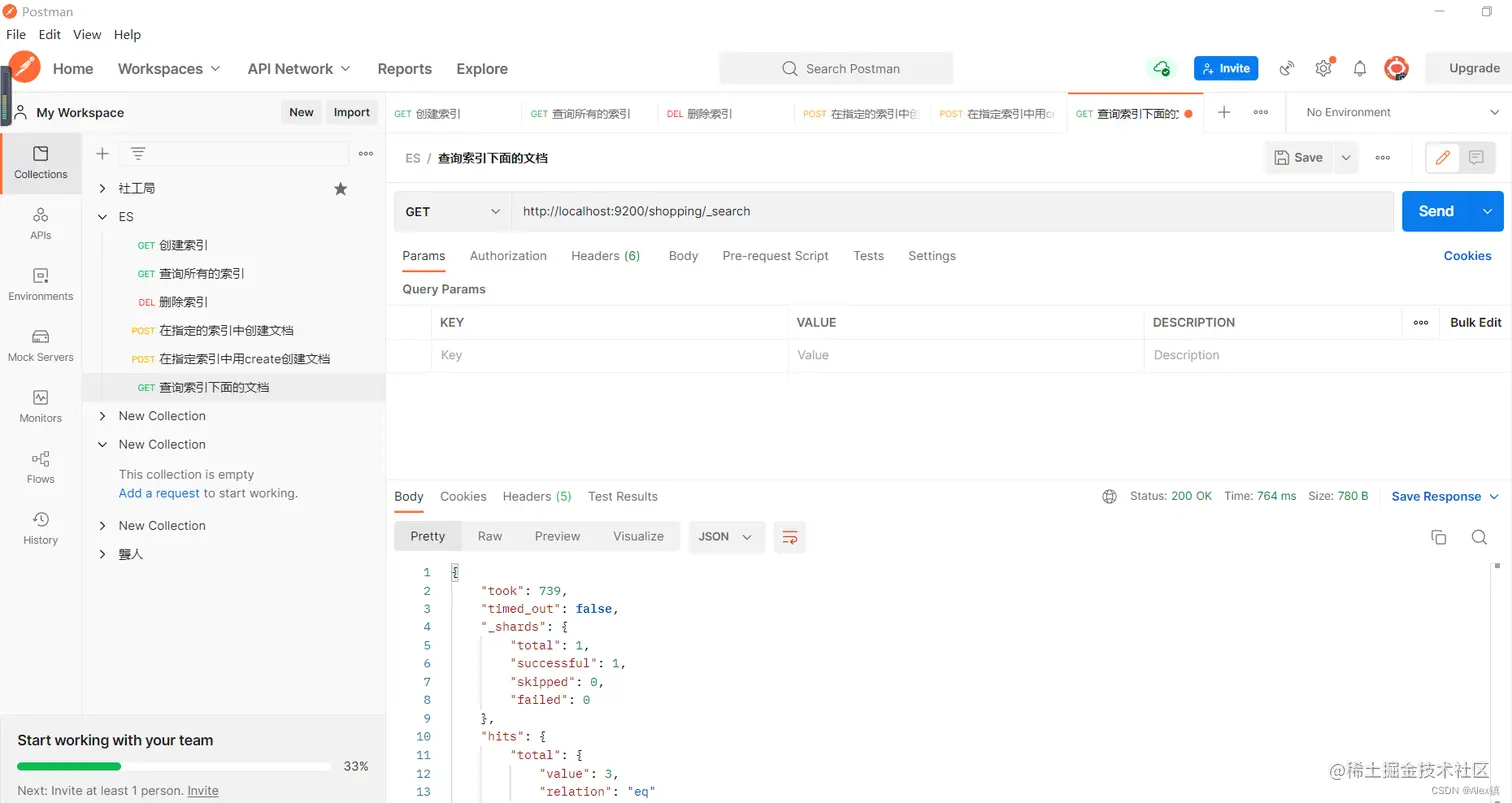
Task: Click the team setup progress bar
Action: pyautogui.click(x=174, y=766)
